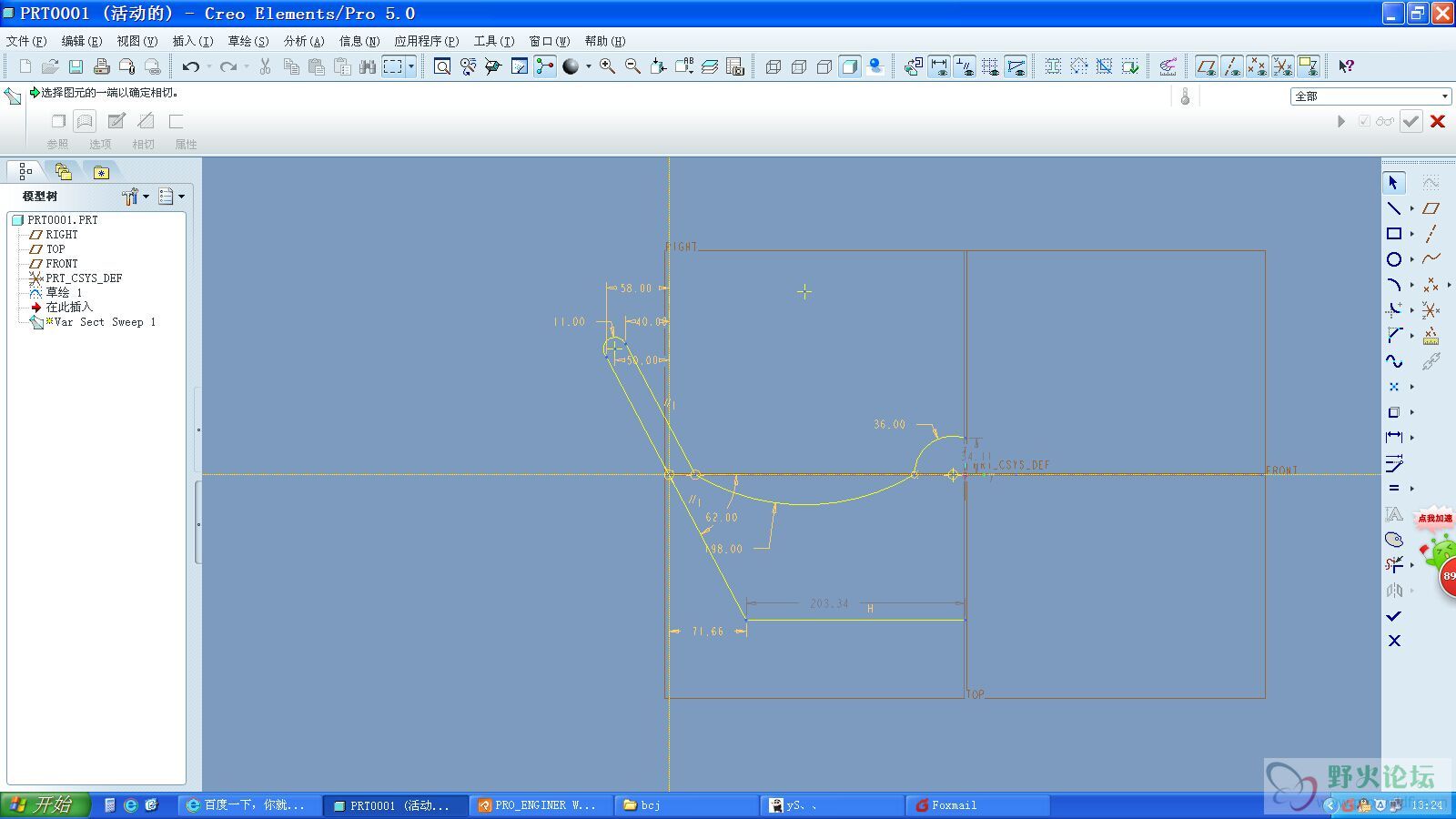The width and height of the screenshot is (1456, 819).
Task: Open the 文件(F) menu
Action: [26, 41]
